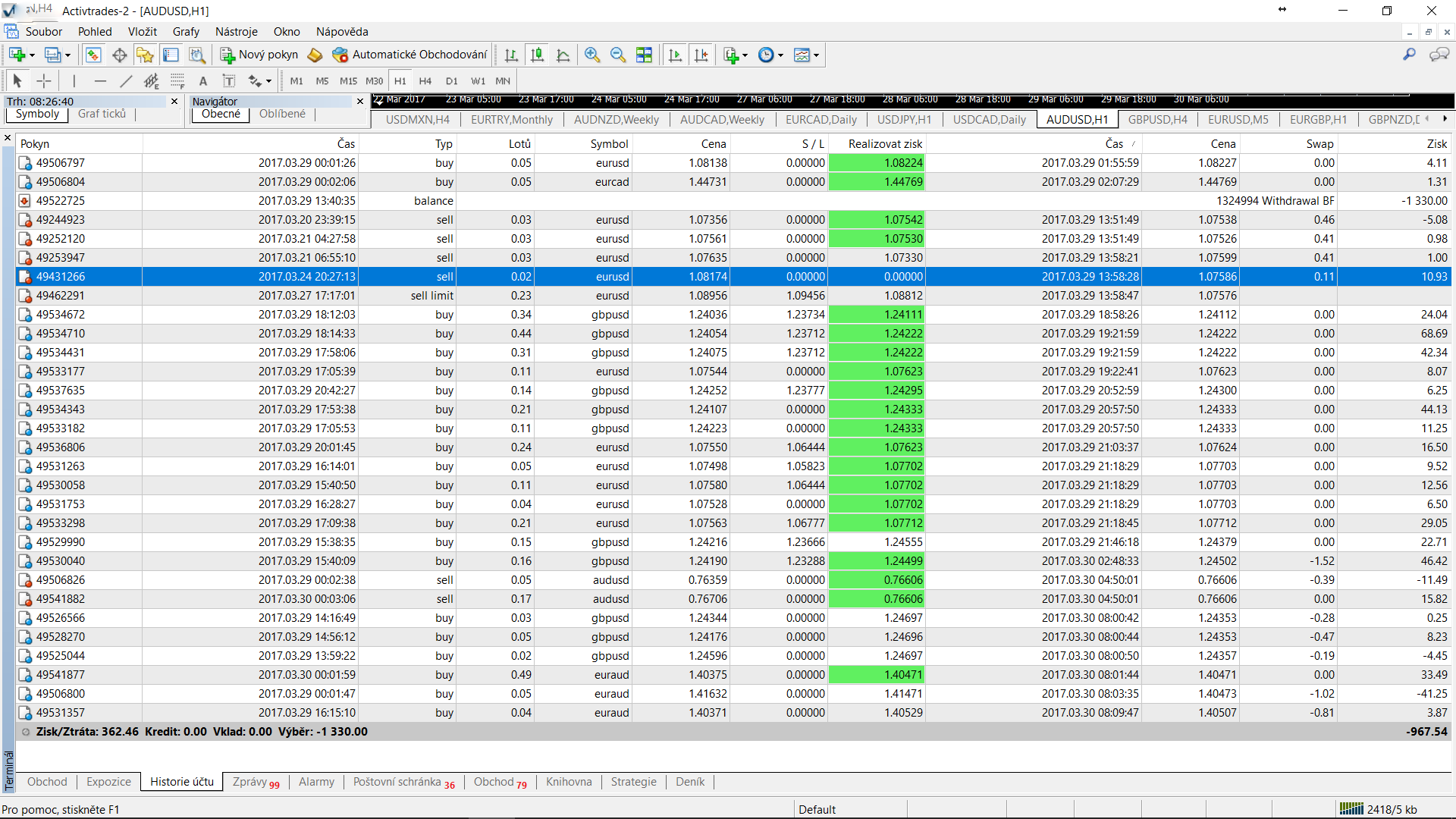
Task: Expand the Periods clock dropdown arrow
Action: [780, 55]
